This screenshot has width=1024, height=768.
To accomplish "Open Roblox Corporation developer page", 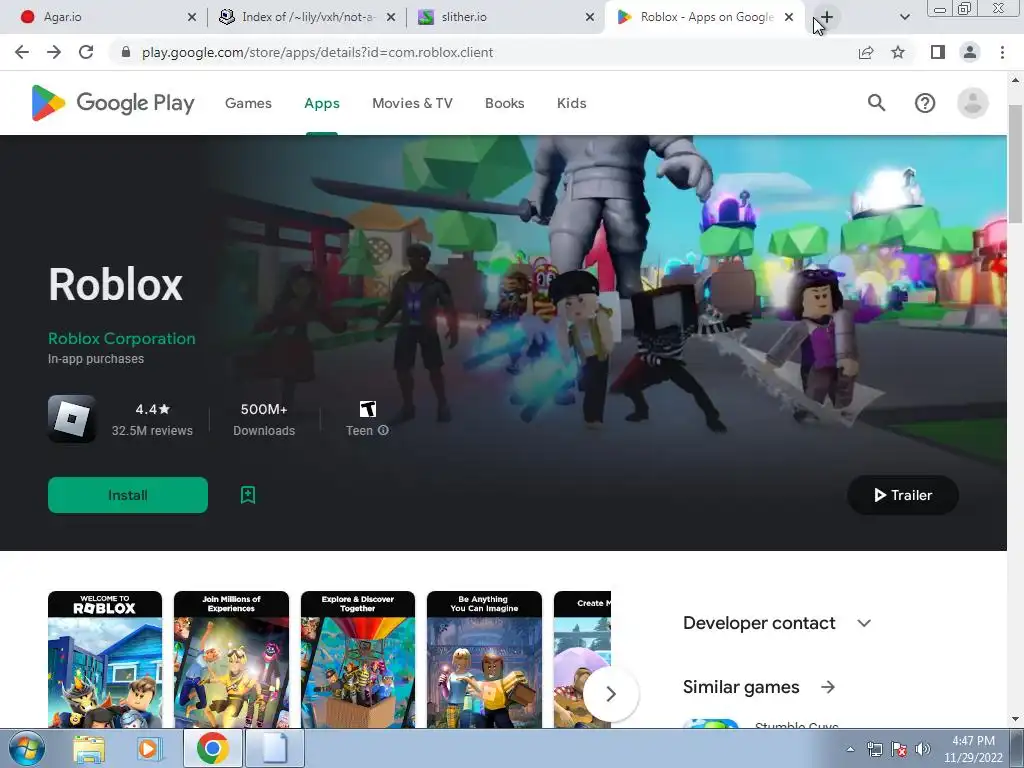I will tap(121, 338).
